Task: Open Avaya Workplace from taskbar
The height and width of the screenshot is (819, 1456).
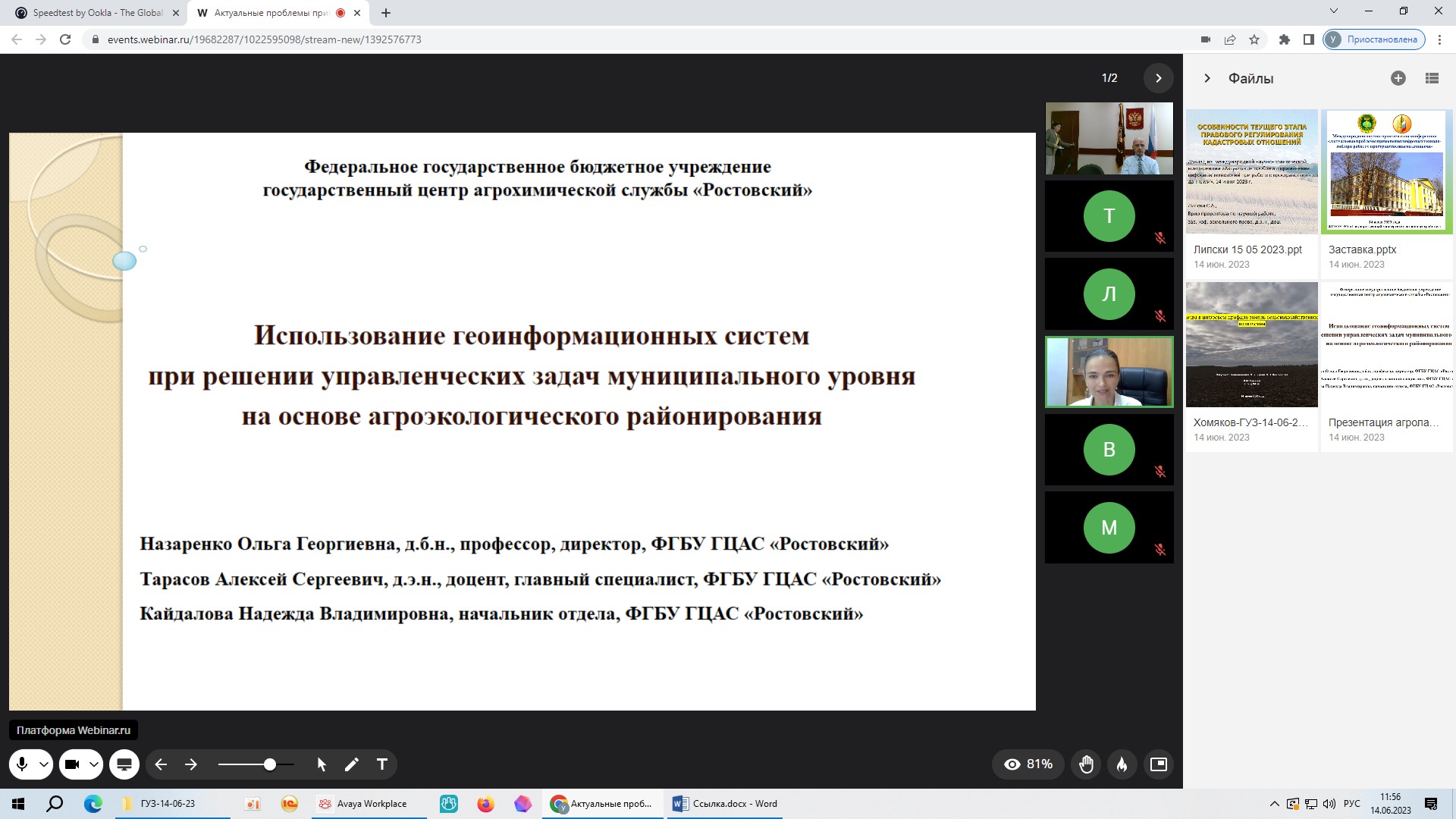Action: point(369,804)
